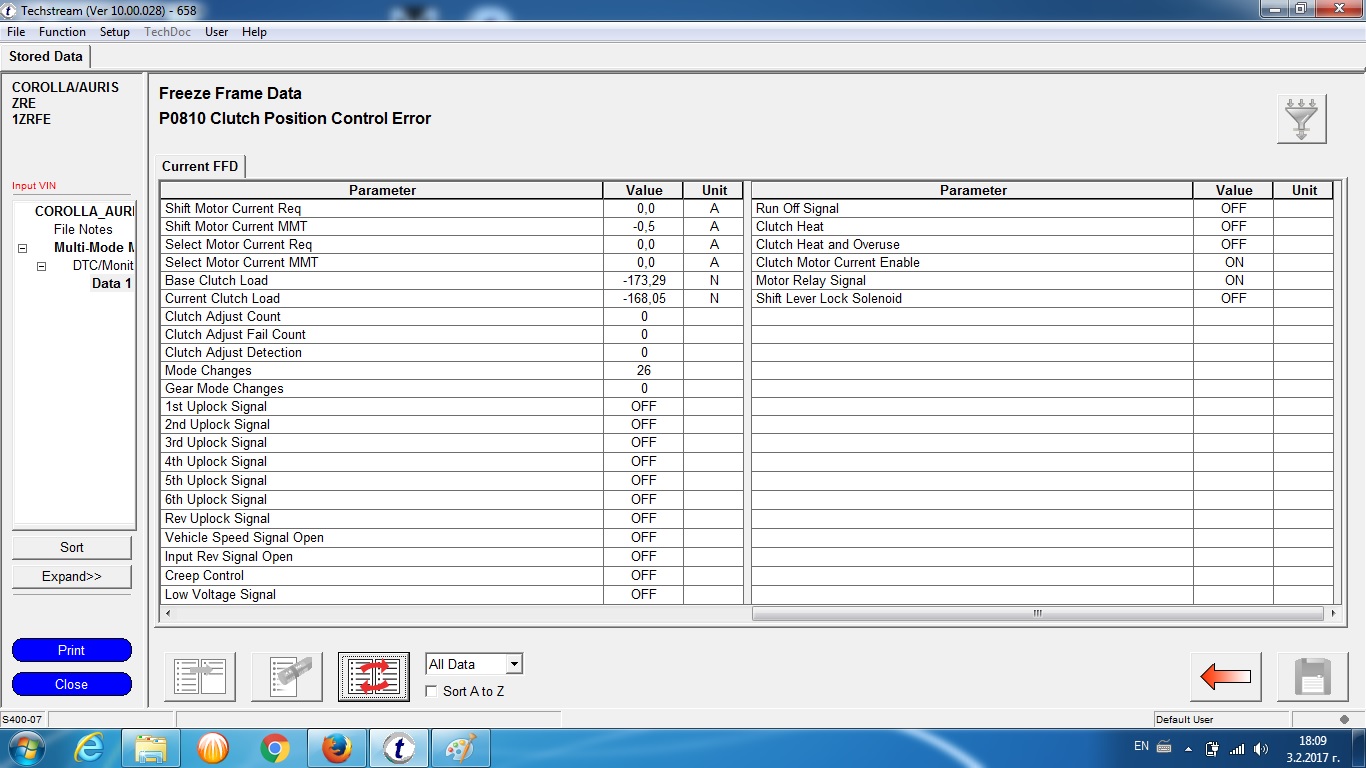Click the Sort button in left panel
The height and width of the screenshot is (768, 1366).
[72, 547]
